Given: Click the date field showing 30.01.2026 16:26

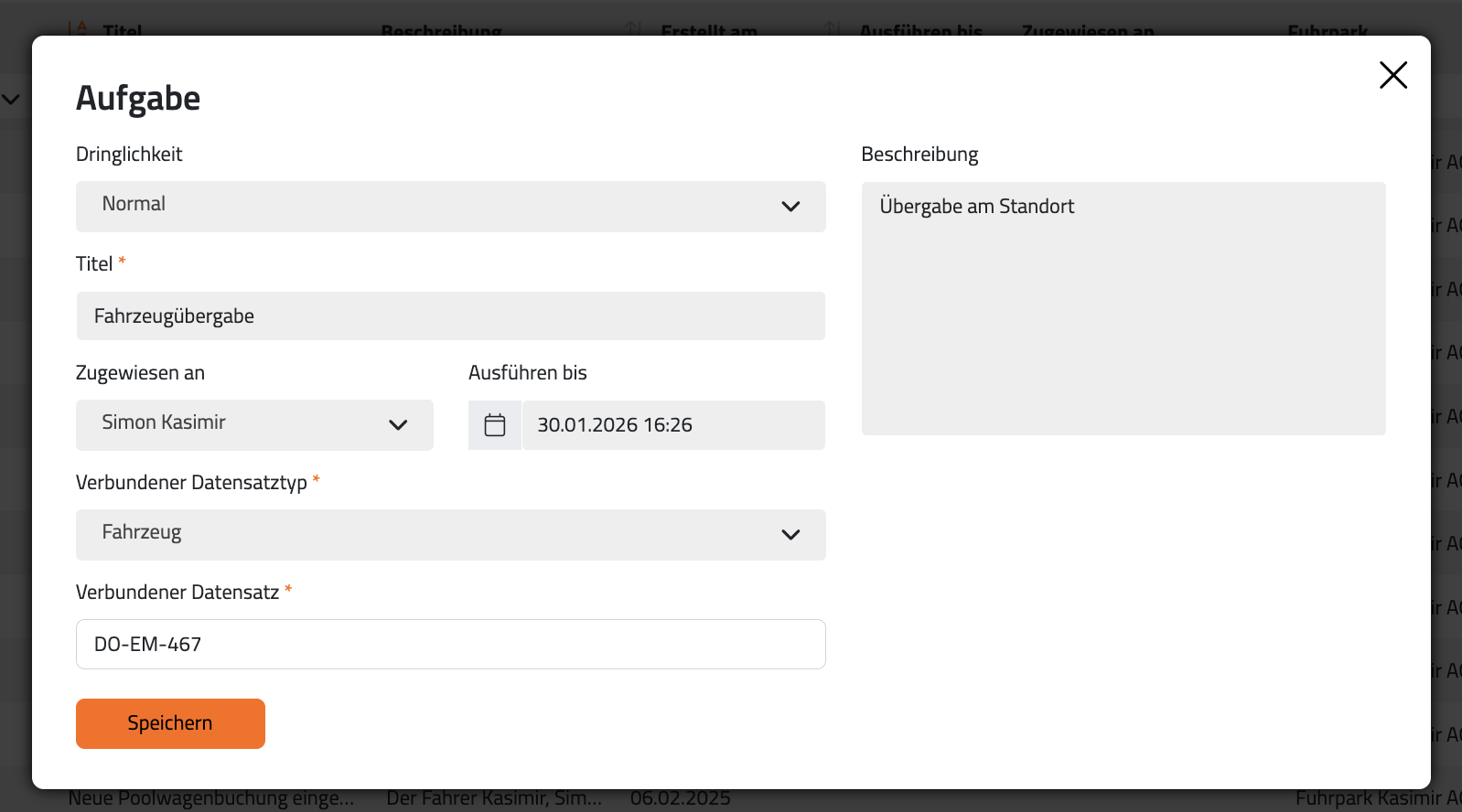Looking at the screenshot, I should tap(672, 425).
